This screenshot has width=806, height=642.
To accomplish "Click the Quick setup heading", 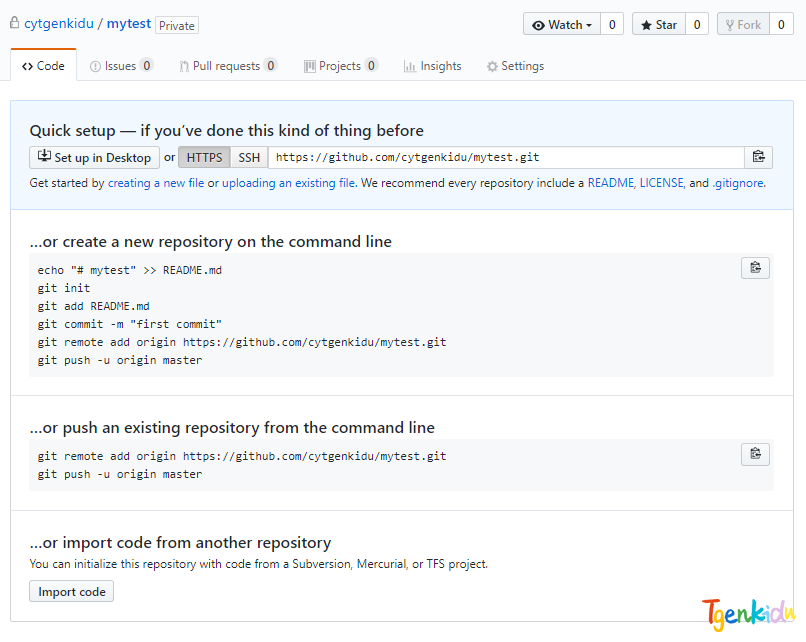I will 227,131.
